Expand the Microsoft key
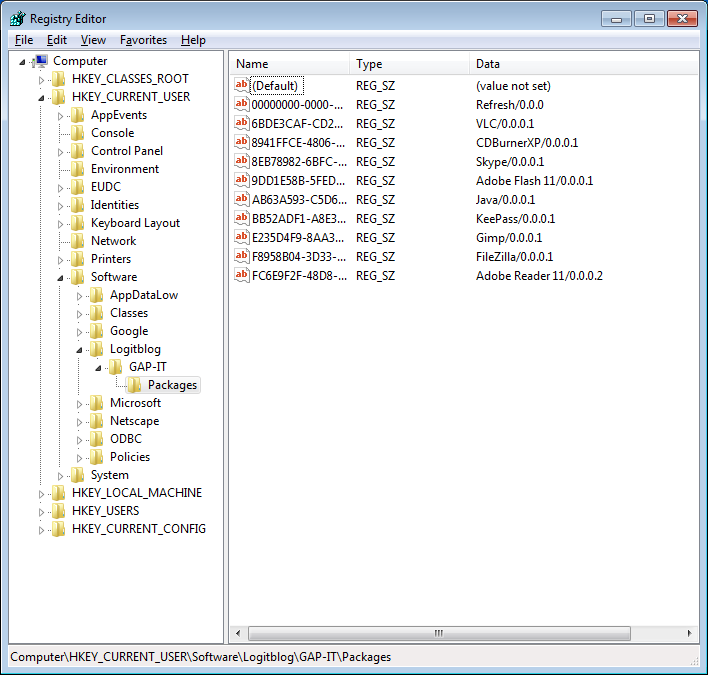The height and width of the screenshot is (675, 708). (79, 404)
